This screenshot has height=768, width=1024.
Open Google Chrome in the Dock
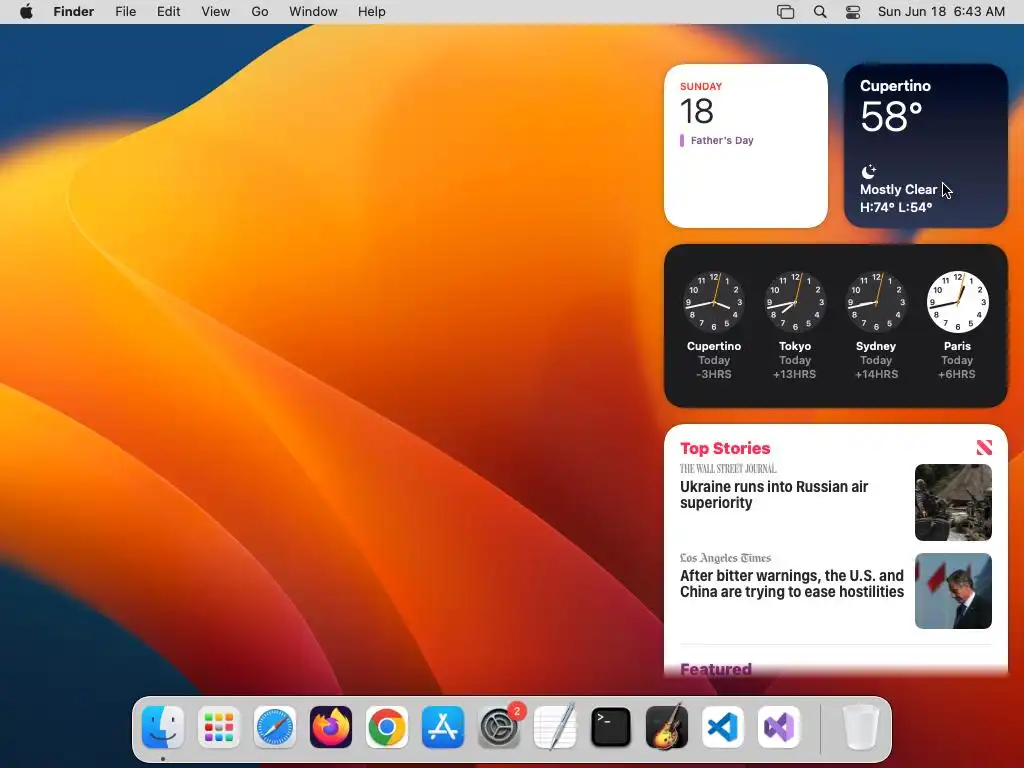pyautogui.click(x=387, y=727)
